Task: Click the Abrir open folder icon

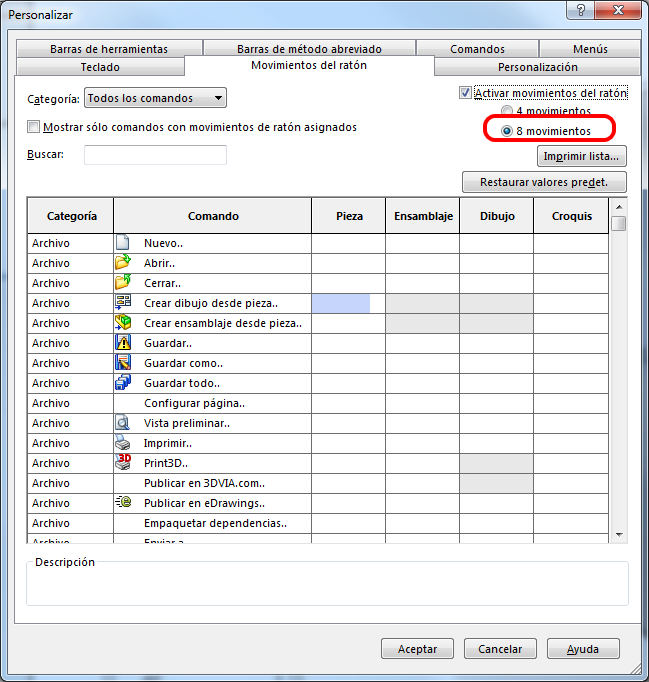Action: 124,263
